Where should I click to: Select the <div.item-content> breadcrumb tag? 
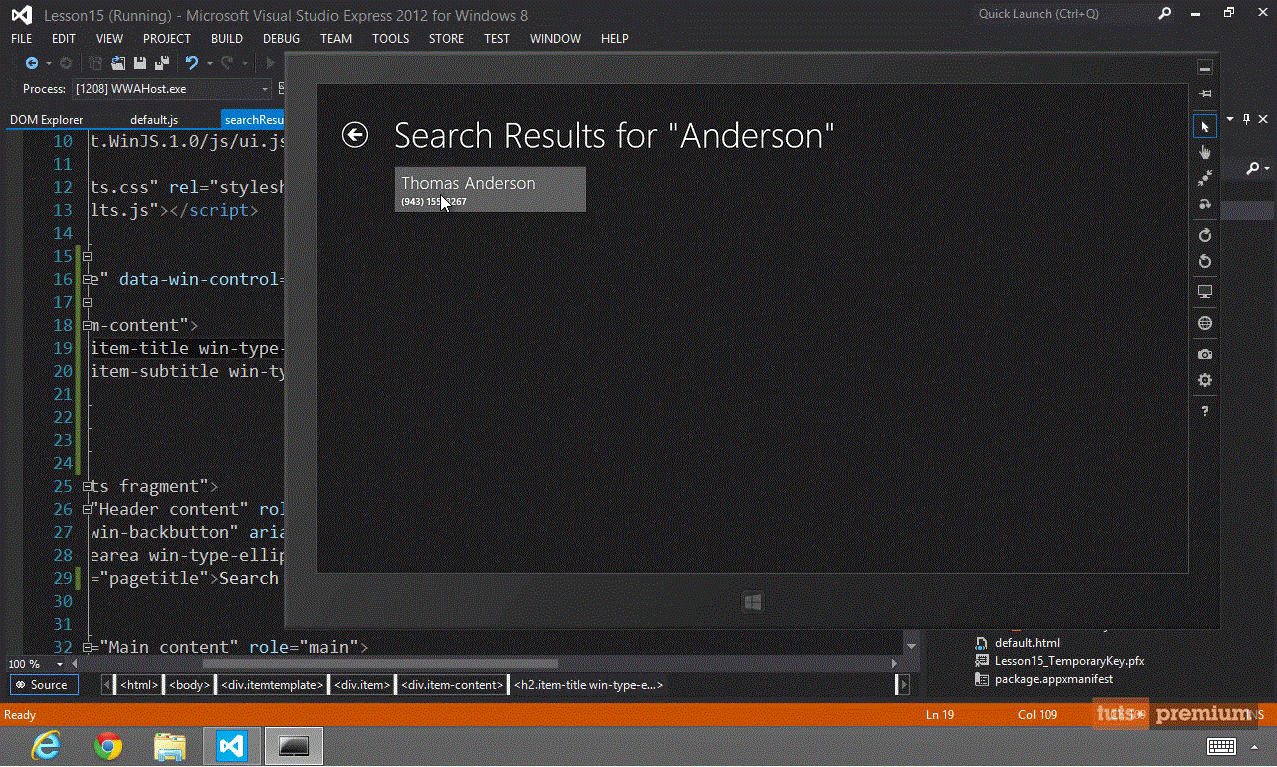pyautogui.click(x=452, y=685)
